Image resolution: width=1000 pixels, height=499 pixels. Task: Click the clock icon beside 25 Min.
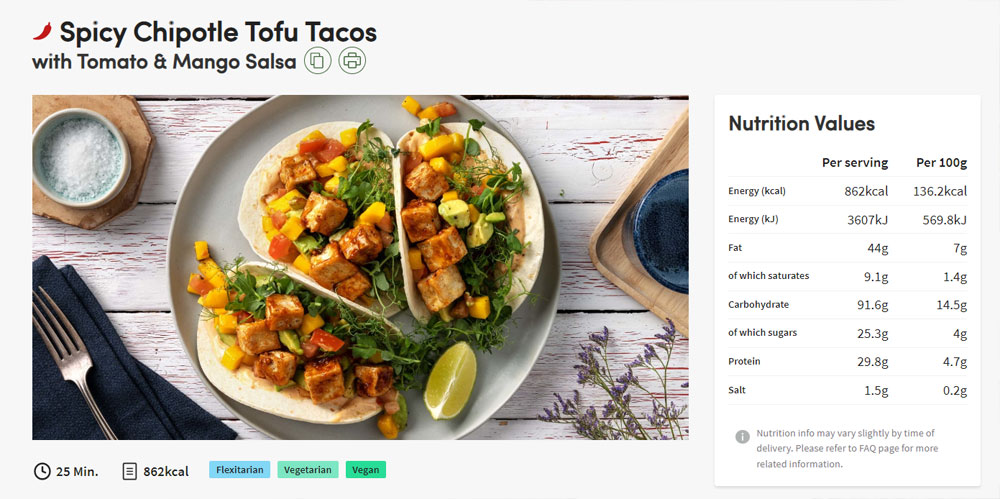click(x=41, y=472)
